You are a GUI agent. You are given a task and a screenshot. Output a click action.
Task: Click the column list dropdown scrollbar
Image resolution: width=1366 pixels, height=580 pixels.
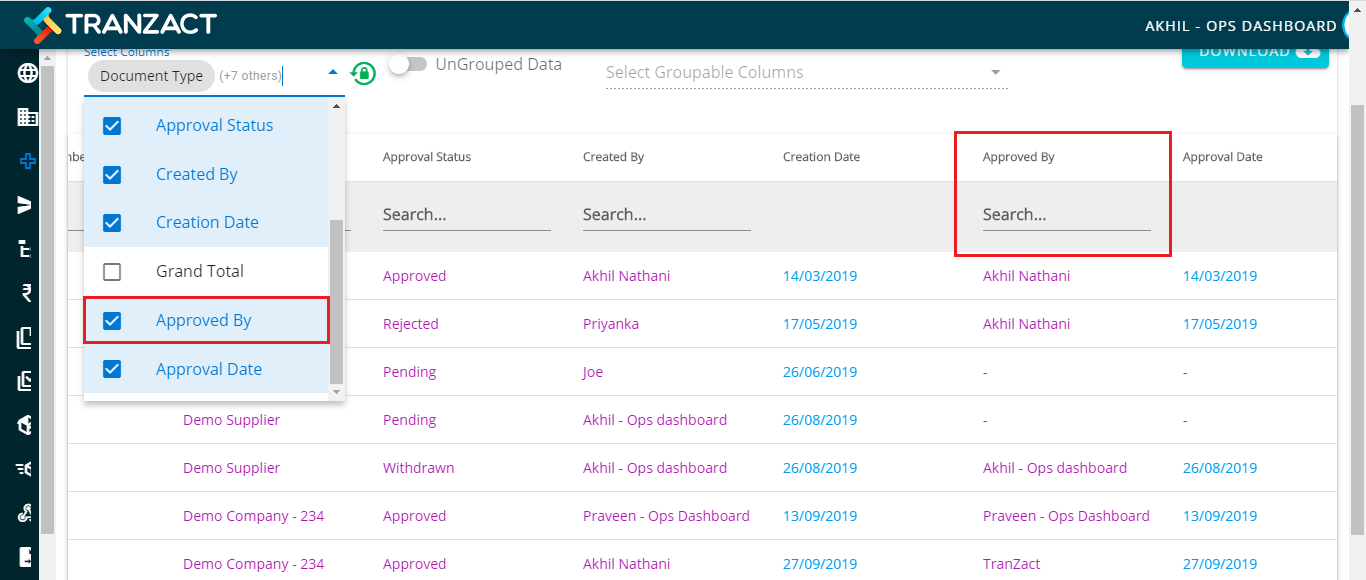tap(337, 302)
